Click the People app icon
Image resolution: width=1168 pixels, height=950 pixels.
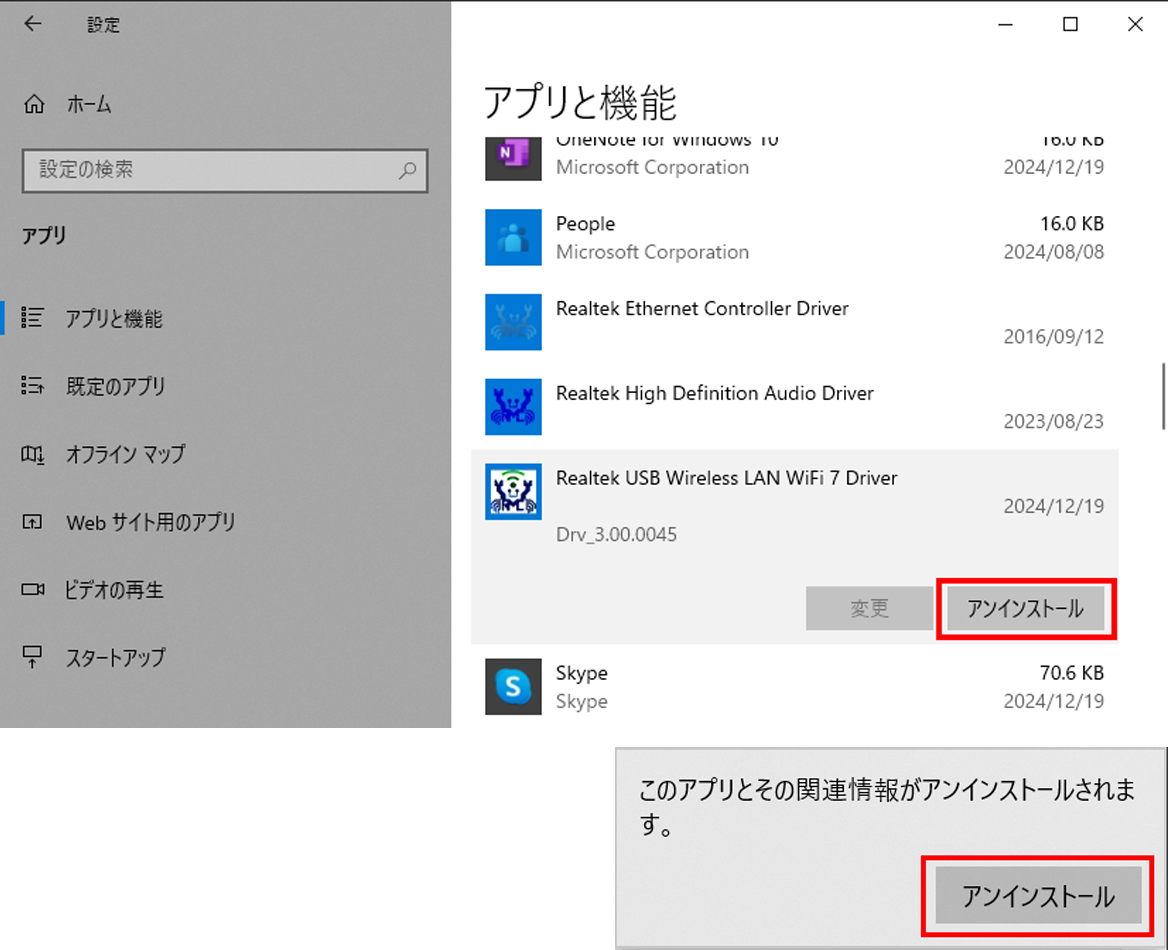(x=513, y=237)
